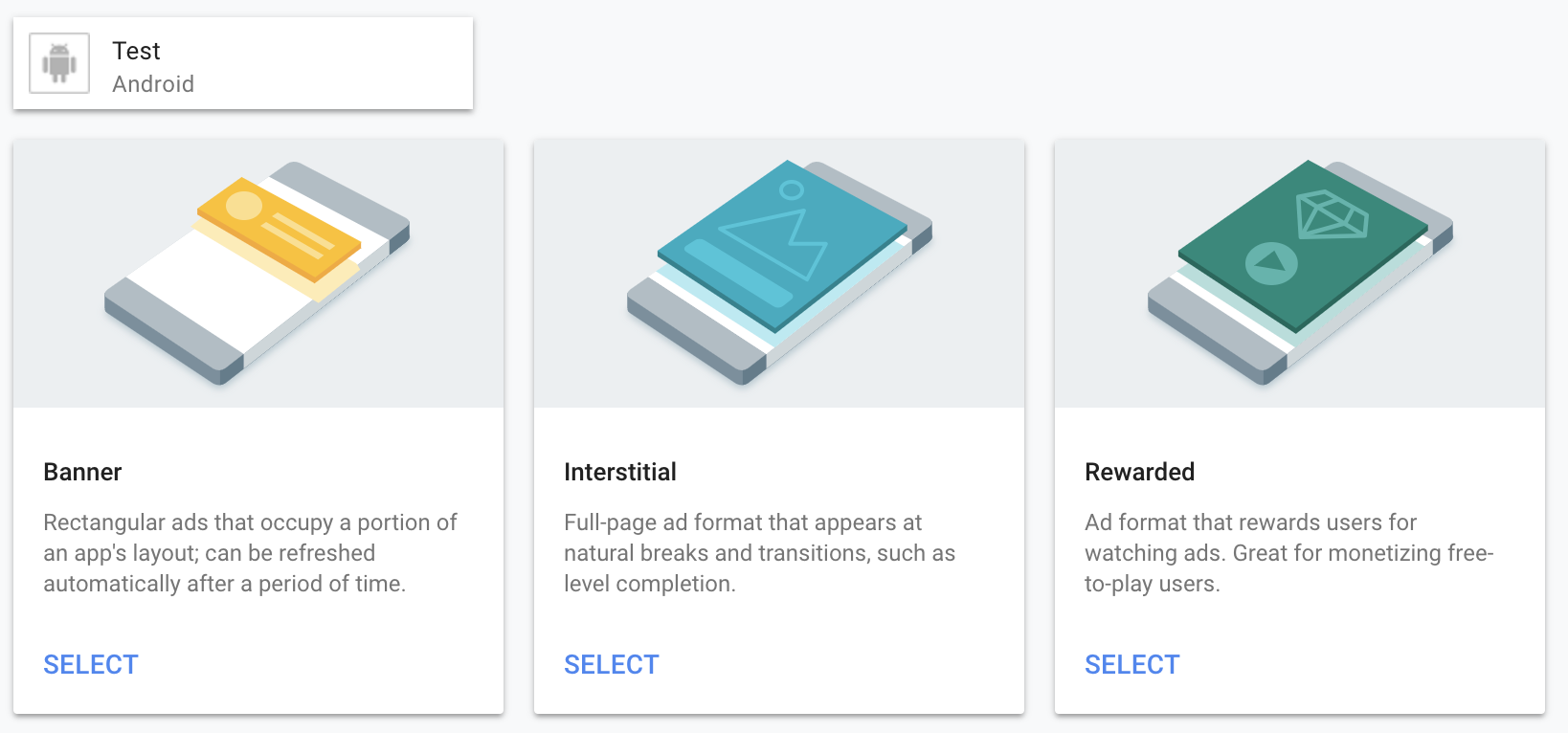The height and width of the screenshot is (733, 1568).
Task: Click the Rewarded card heading
Action: pyautogui.click(x=1139, y=472)
